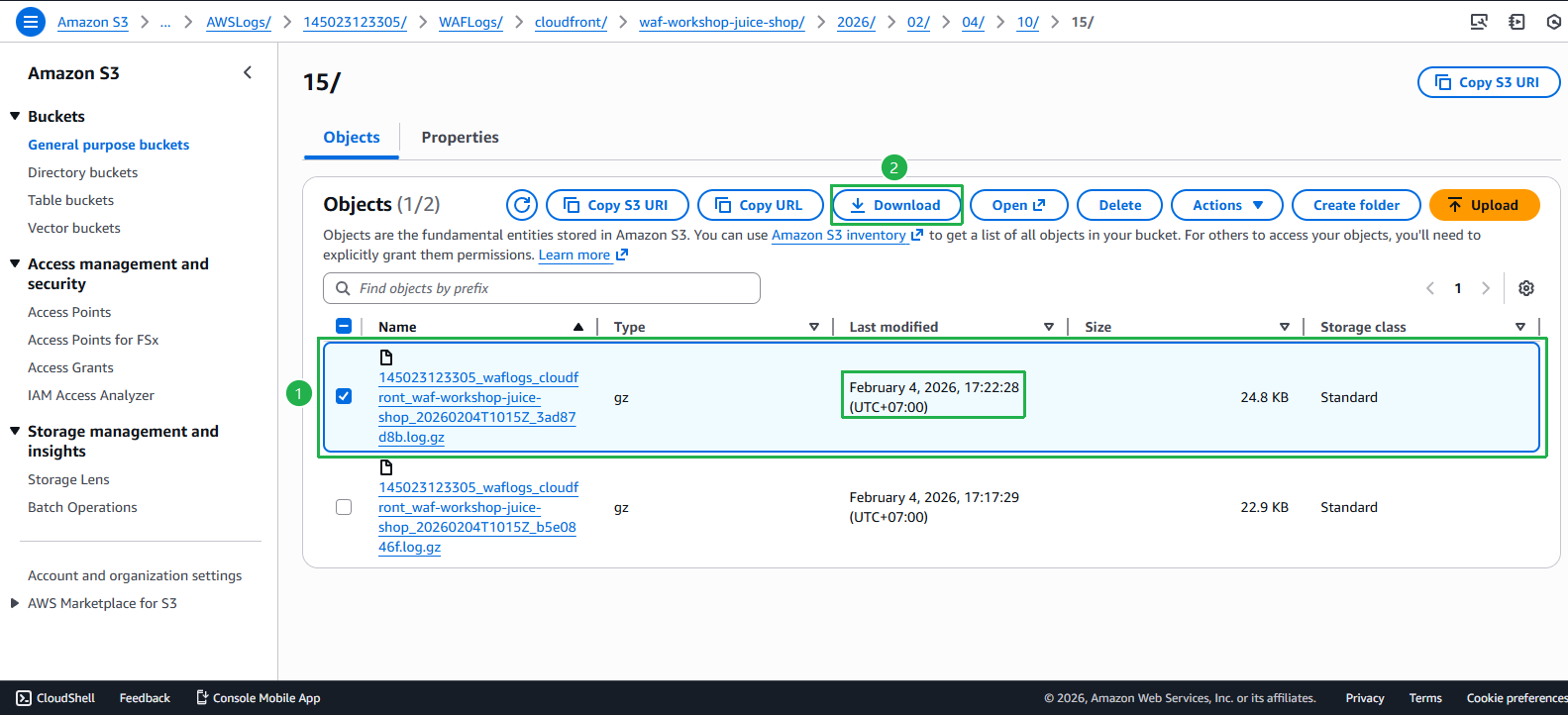Screen dimensions: 1568x715
Task: Open Feedback in the footer
Action: (145, 698)
